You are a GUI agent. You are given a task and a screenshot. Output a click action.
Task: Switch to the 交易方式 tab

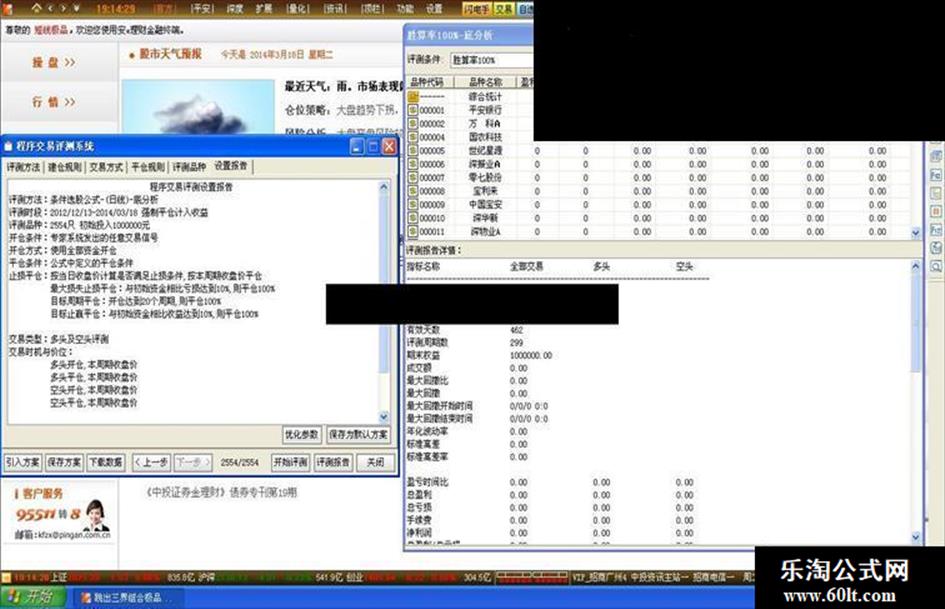[x=106, y=167]
